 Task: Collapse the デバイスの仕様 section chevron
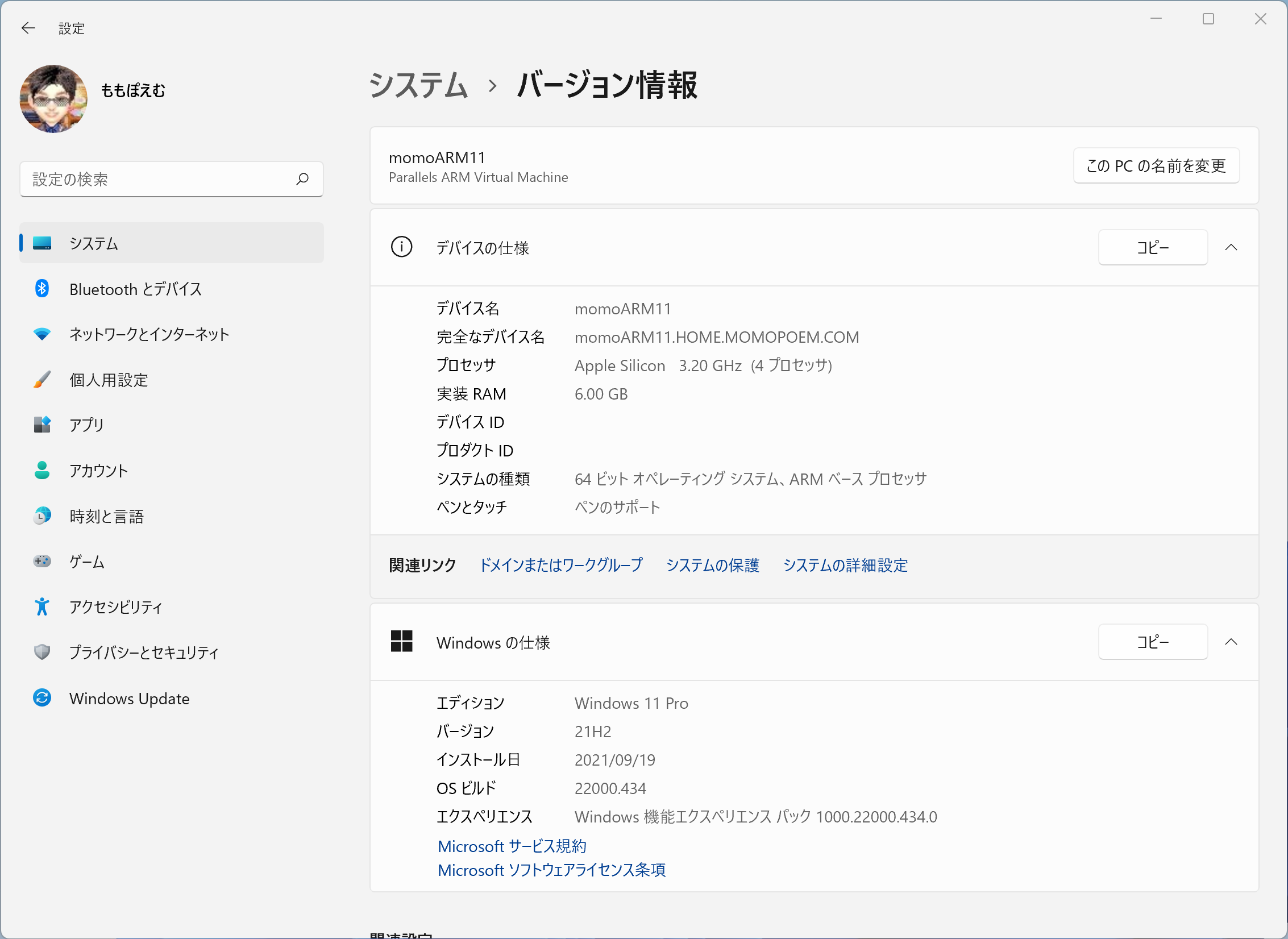coord(1231,247)
